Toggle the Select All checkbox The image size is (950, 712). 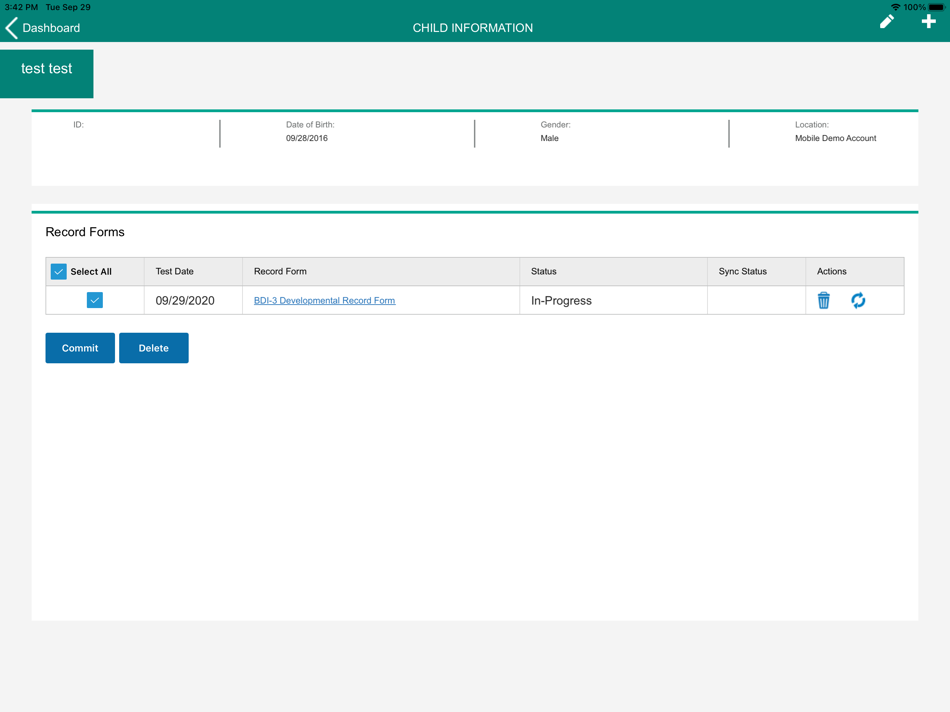(x=59, y=271)
